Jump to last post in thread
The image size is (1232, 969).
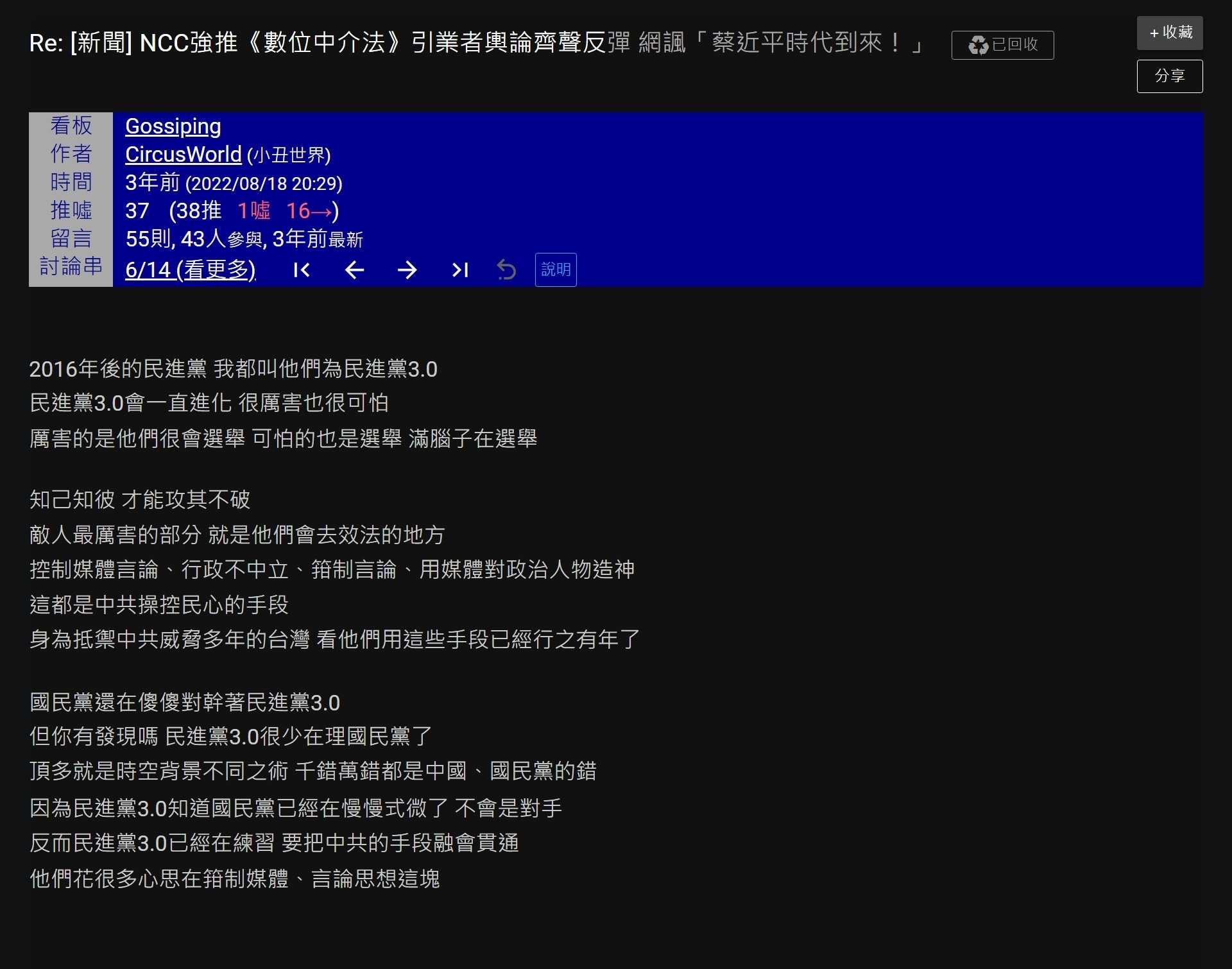[x=460, y=270]
